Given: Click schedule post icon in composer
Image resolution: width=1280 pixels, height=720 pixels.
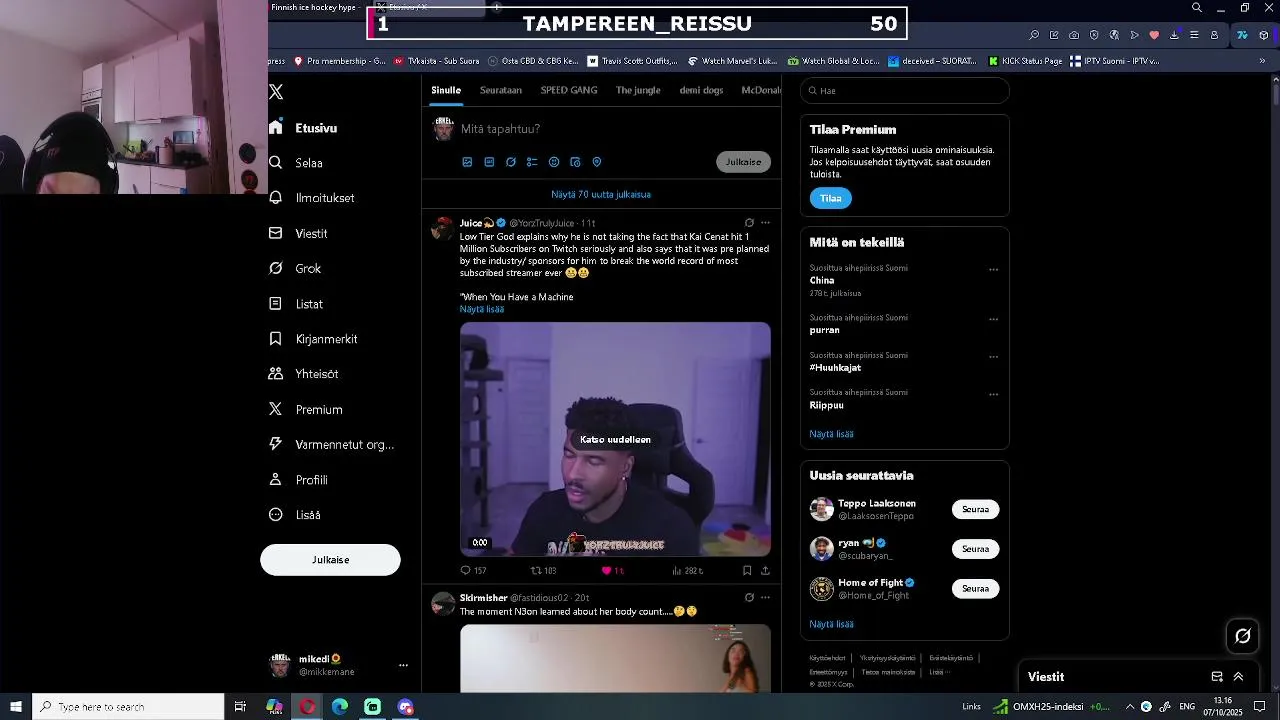Looking at the screenshot, I should tap(575, 162).
